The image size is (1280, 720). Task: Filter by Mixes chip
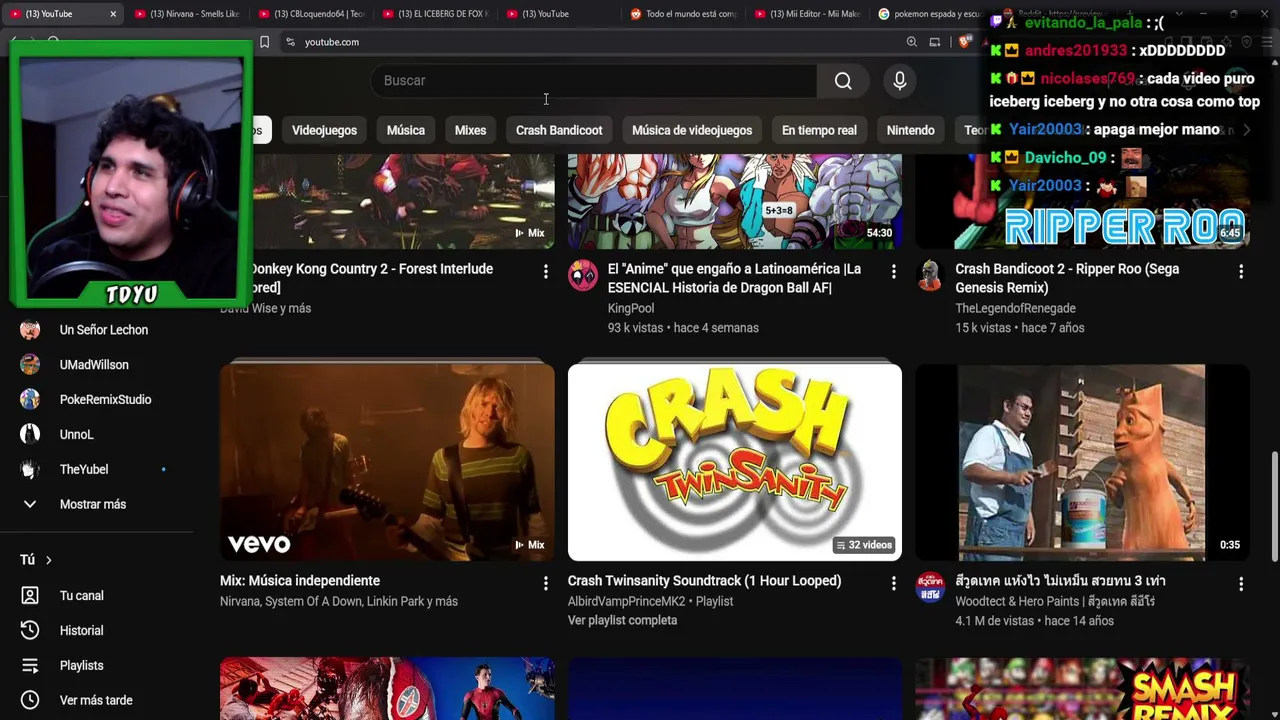470,130
